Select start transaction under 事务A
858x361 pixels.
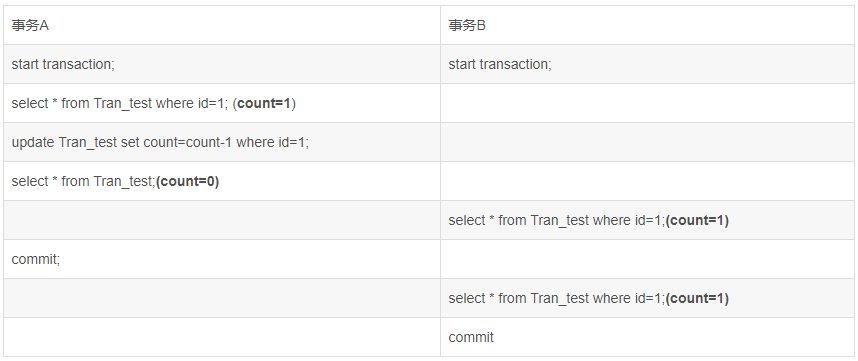pyautogui.click(x=63, y=65)
